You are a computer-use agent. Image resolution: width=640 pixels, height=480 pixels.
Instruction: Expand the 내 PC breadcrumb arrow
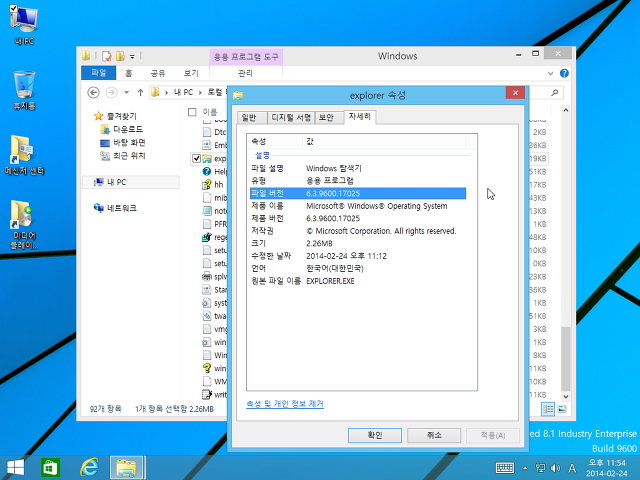pos(200,93)
